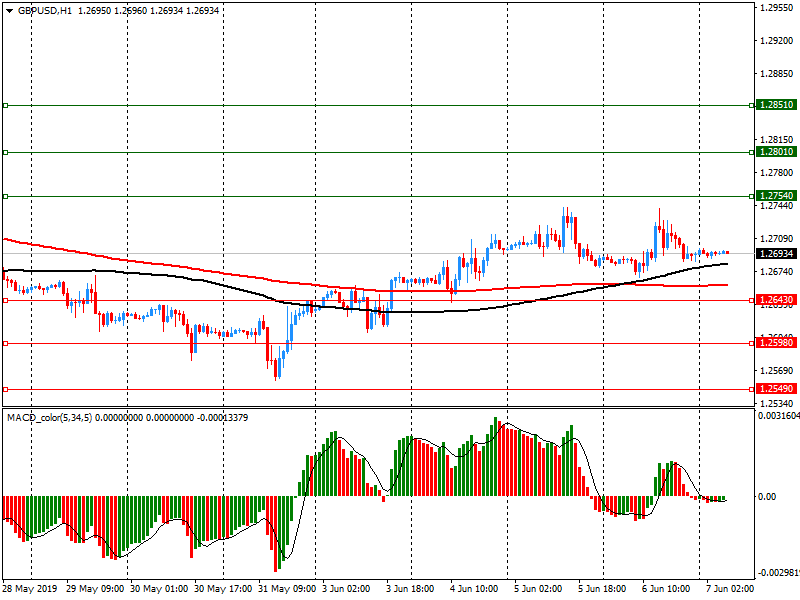Click the 7 Jun 02:00 time label

pos(730,589)
